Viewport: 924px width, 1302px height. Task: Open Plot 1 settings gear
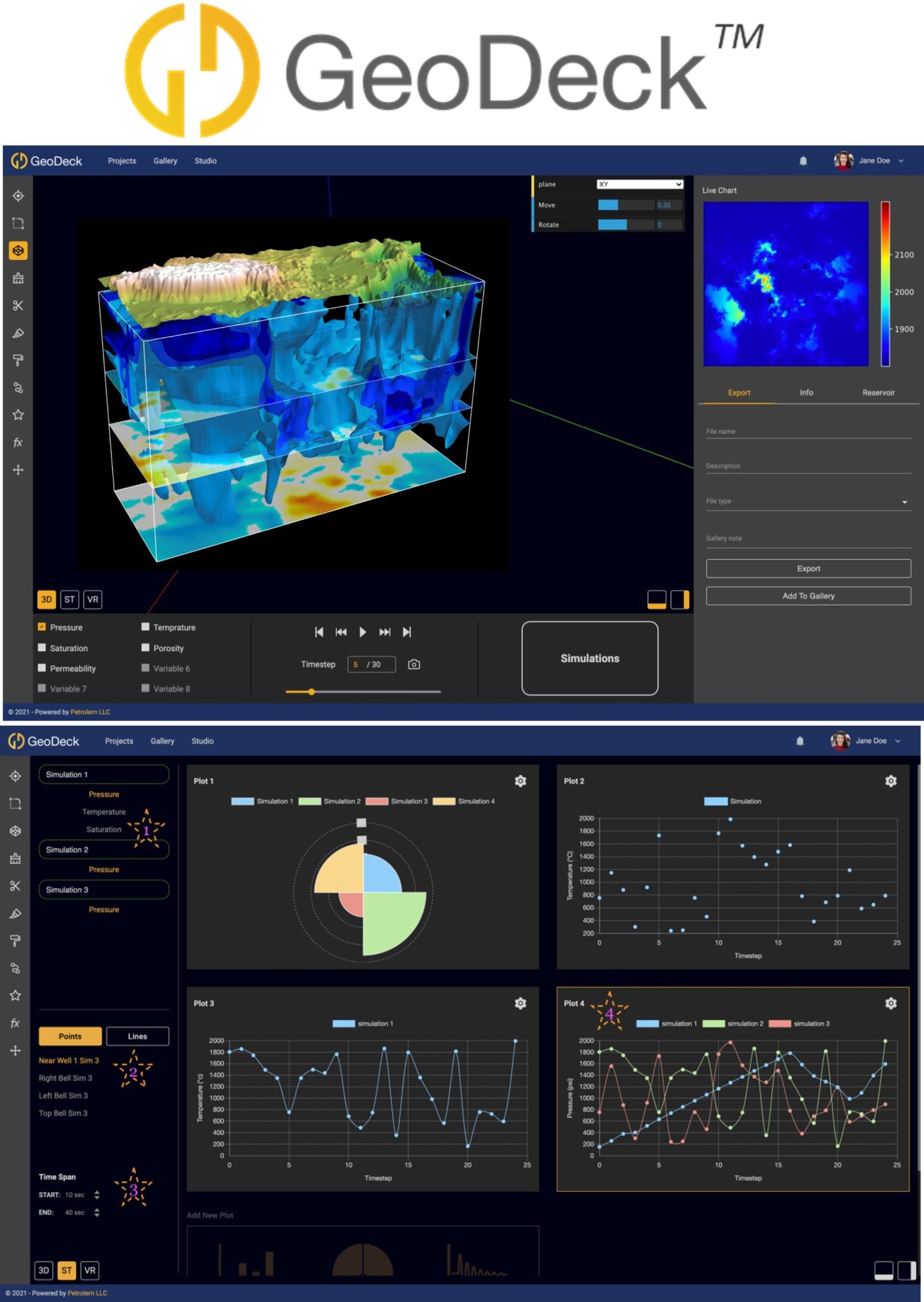[x=521, y=781]
